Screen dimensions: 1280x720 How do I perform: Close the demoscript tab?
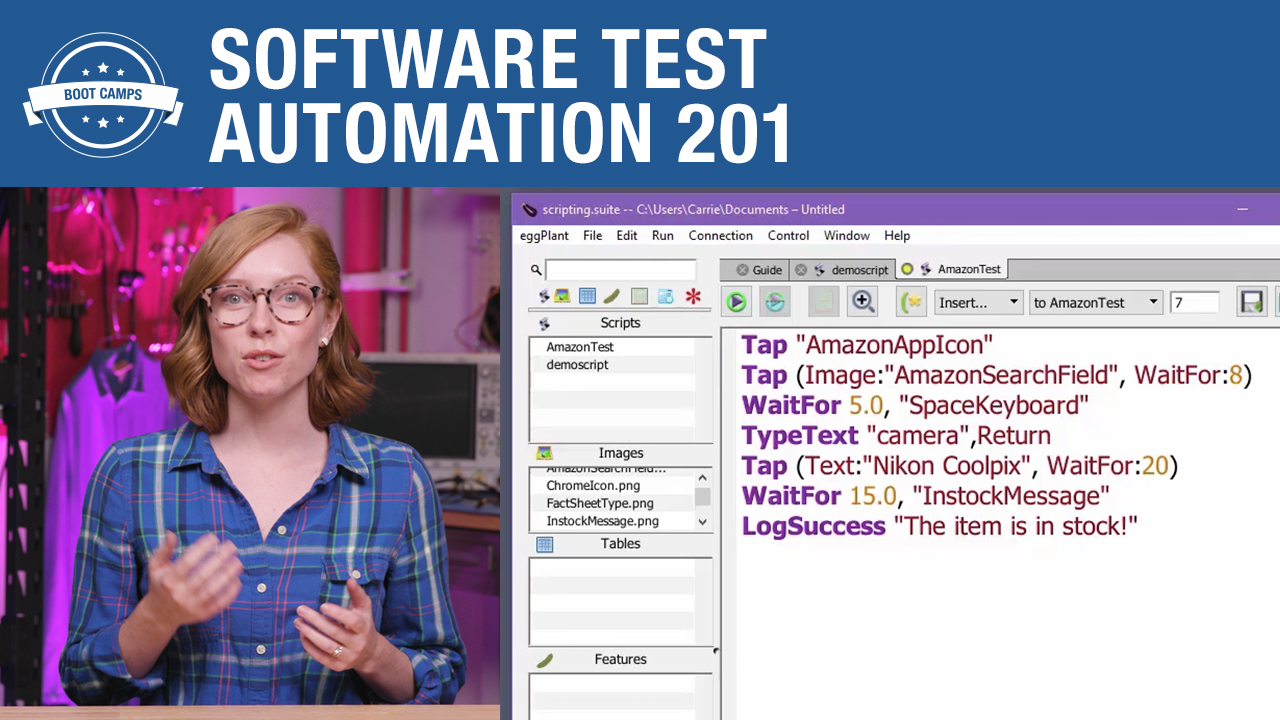point(801,270)
